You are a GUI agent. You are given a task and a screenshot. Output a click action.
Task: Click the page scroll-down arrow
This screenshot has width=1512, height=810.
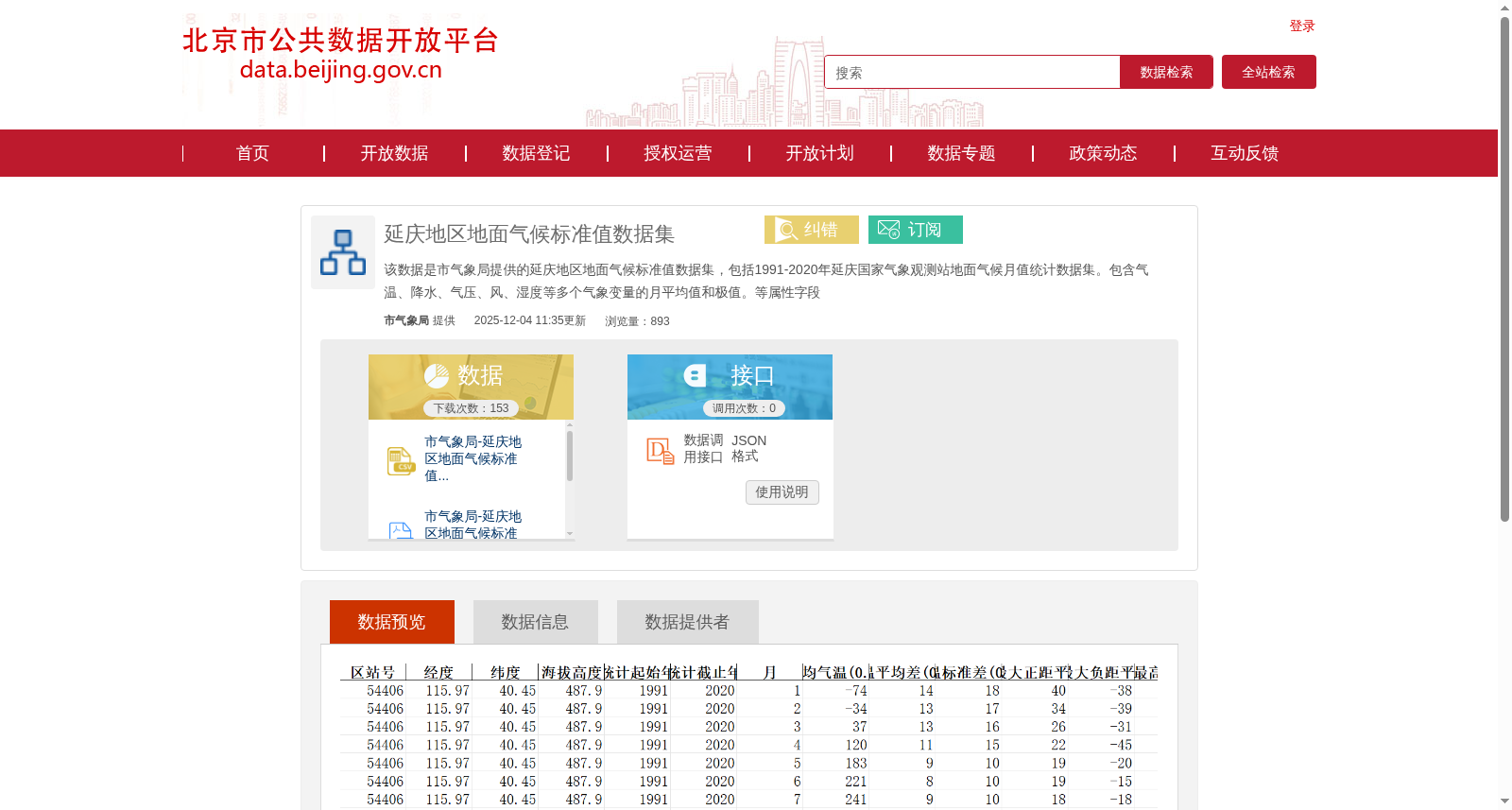tap(1504, 801)
